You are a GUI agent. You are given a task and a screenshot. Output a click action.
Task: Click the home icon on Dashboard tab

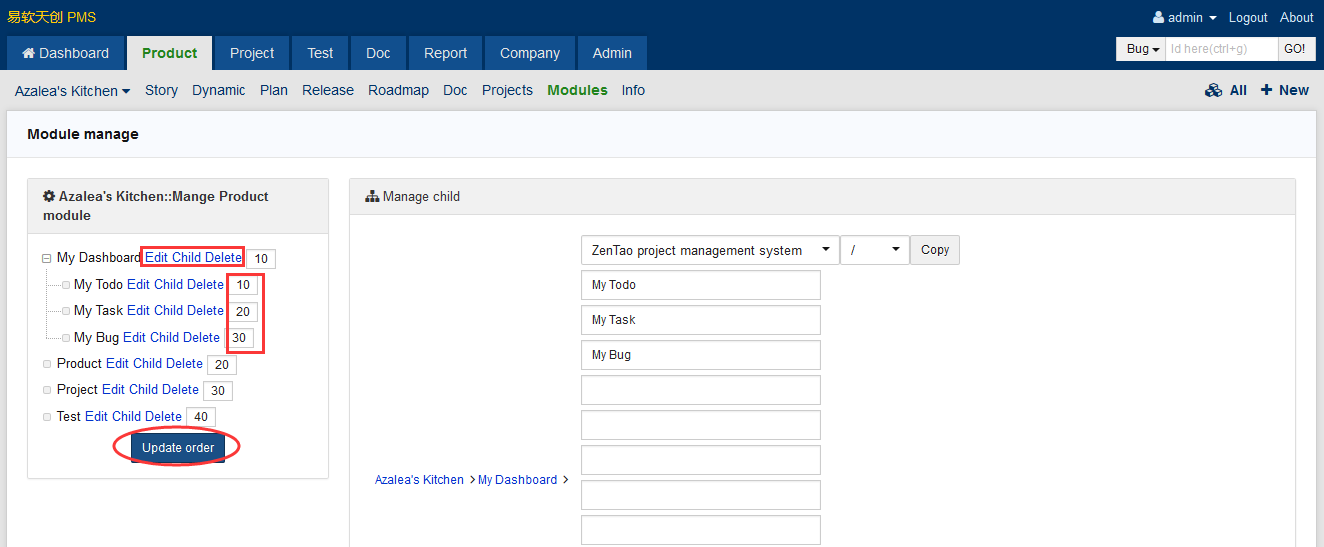(x=28, y=53)
